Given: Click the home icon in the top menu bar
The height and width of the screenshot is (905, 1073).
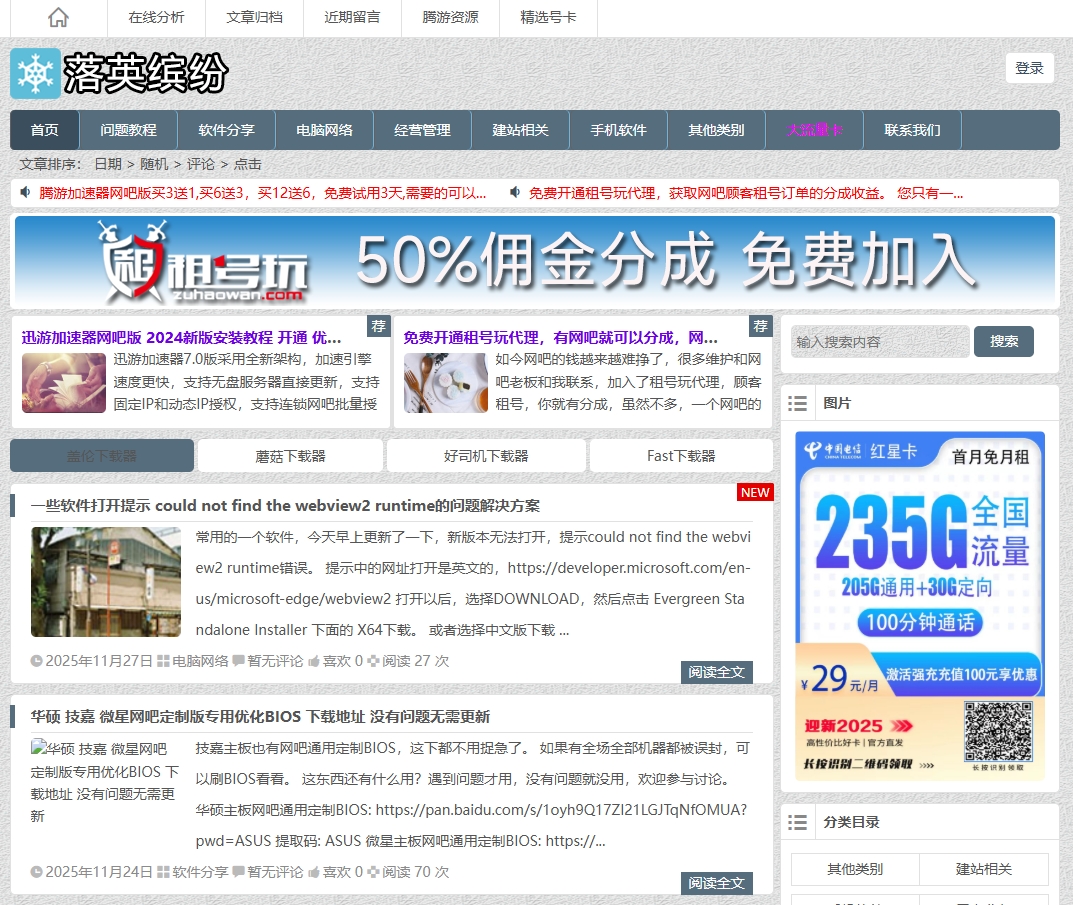Looking at the screenshot, I should point(57,17).
